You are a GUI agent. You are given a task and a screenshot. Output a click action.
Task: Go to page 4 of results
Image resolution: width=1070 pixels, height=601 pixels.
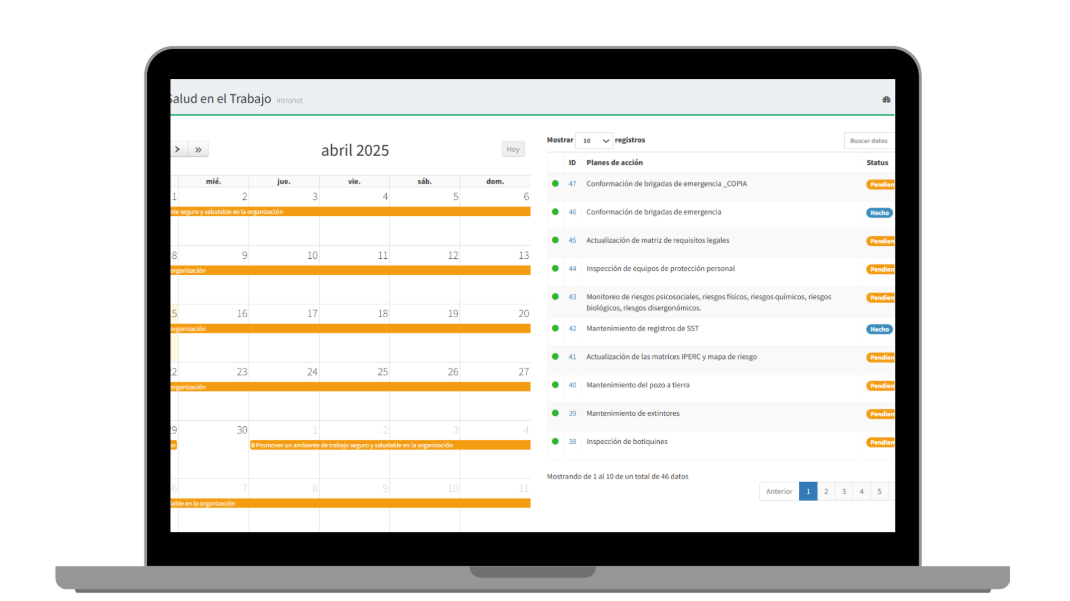point(861,491)
